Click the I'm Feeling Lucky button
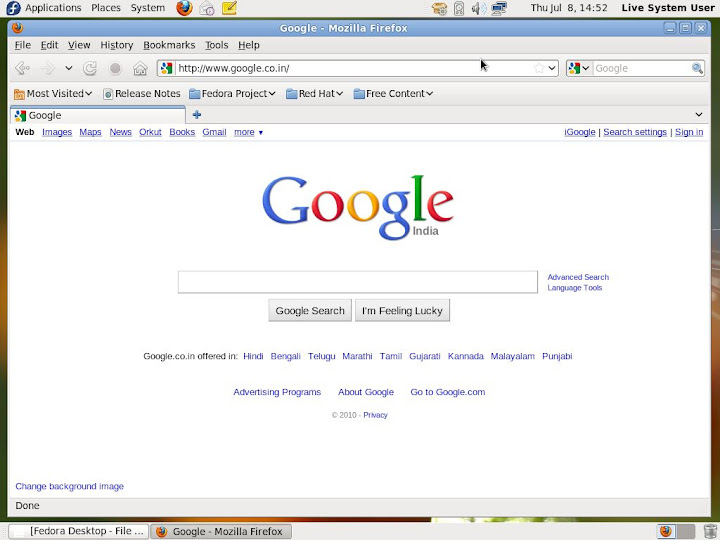 [x=402, y=310]
